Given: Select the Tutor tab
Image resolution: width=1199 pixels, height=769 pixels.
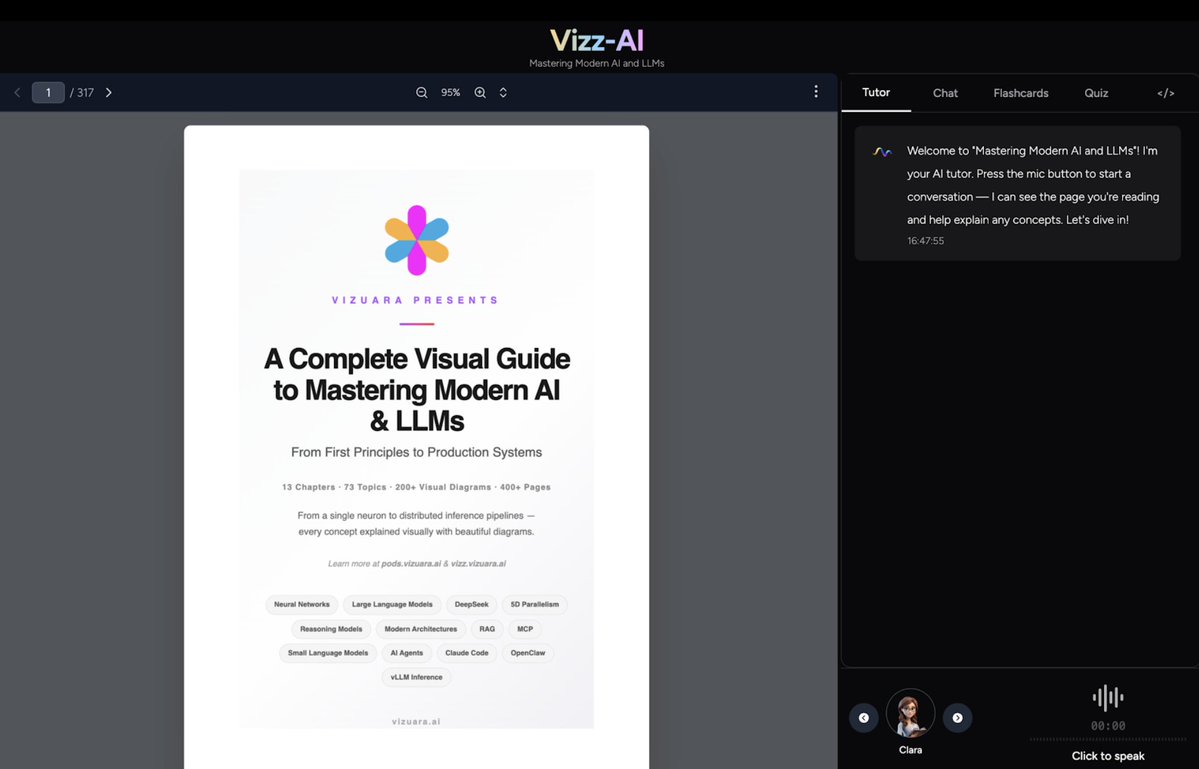Looking at the screenshot, I should (875, 92).
